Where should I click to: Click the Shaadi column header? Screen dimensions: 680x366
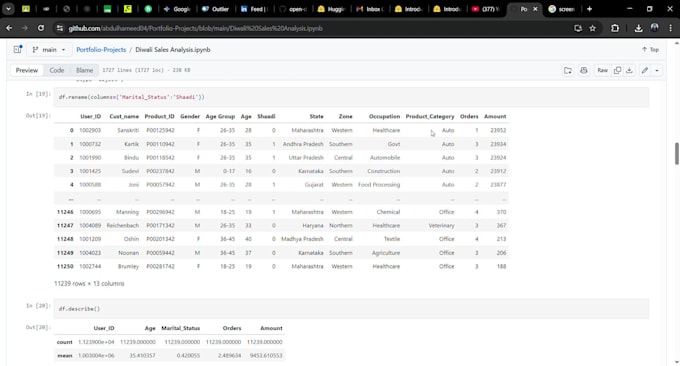pyautogui.click(x=266, y=116)
